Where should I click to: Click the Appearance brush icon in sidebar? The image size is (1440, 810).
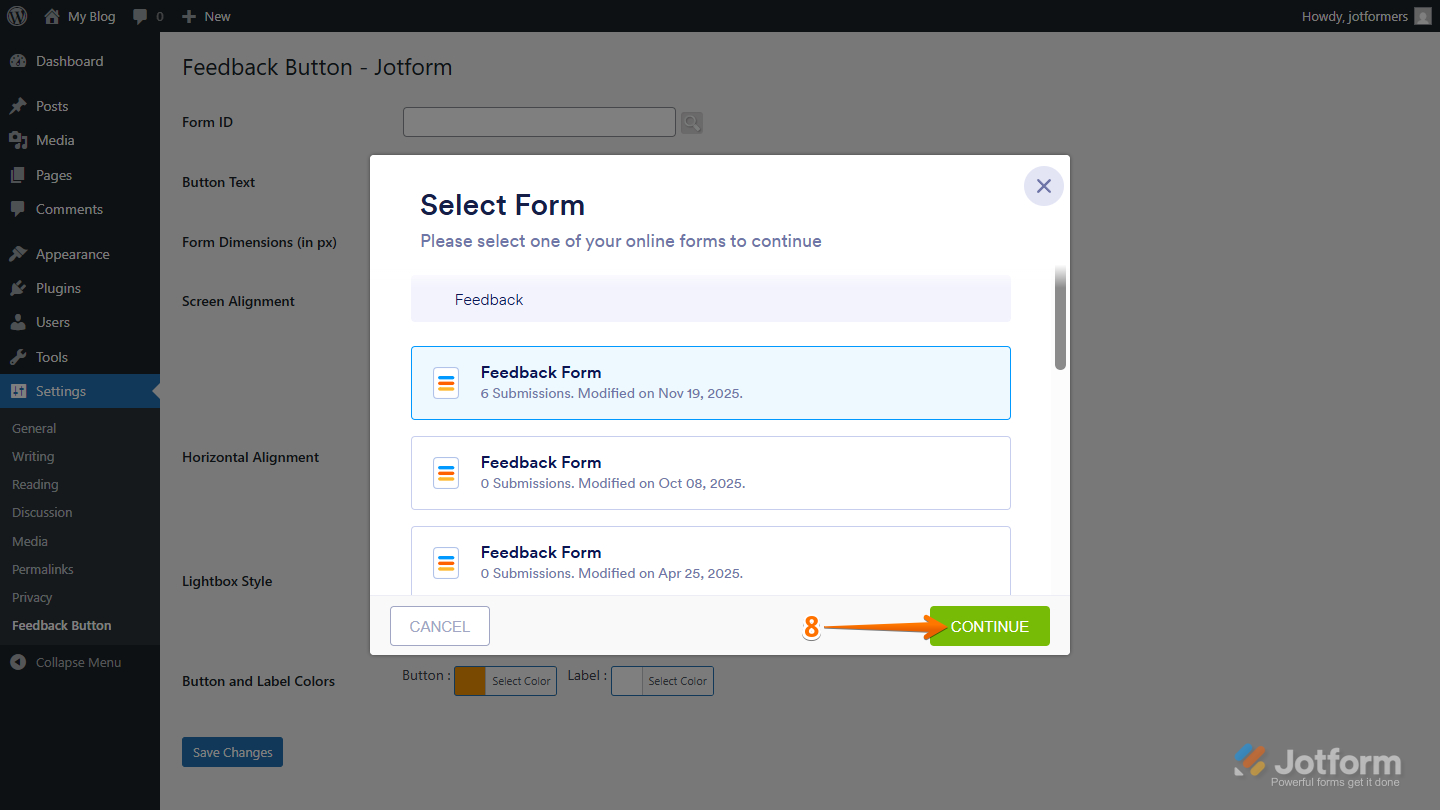[x=18, y=254]
